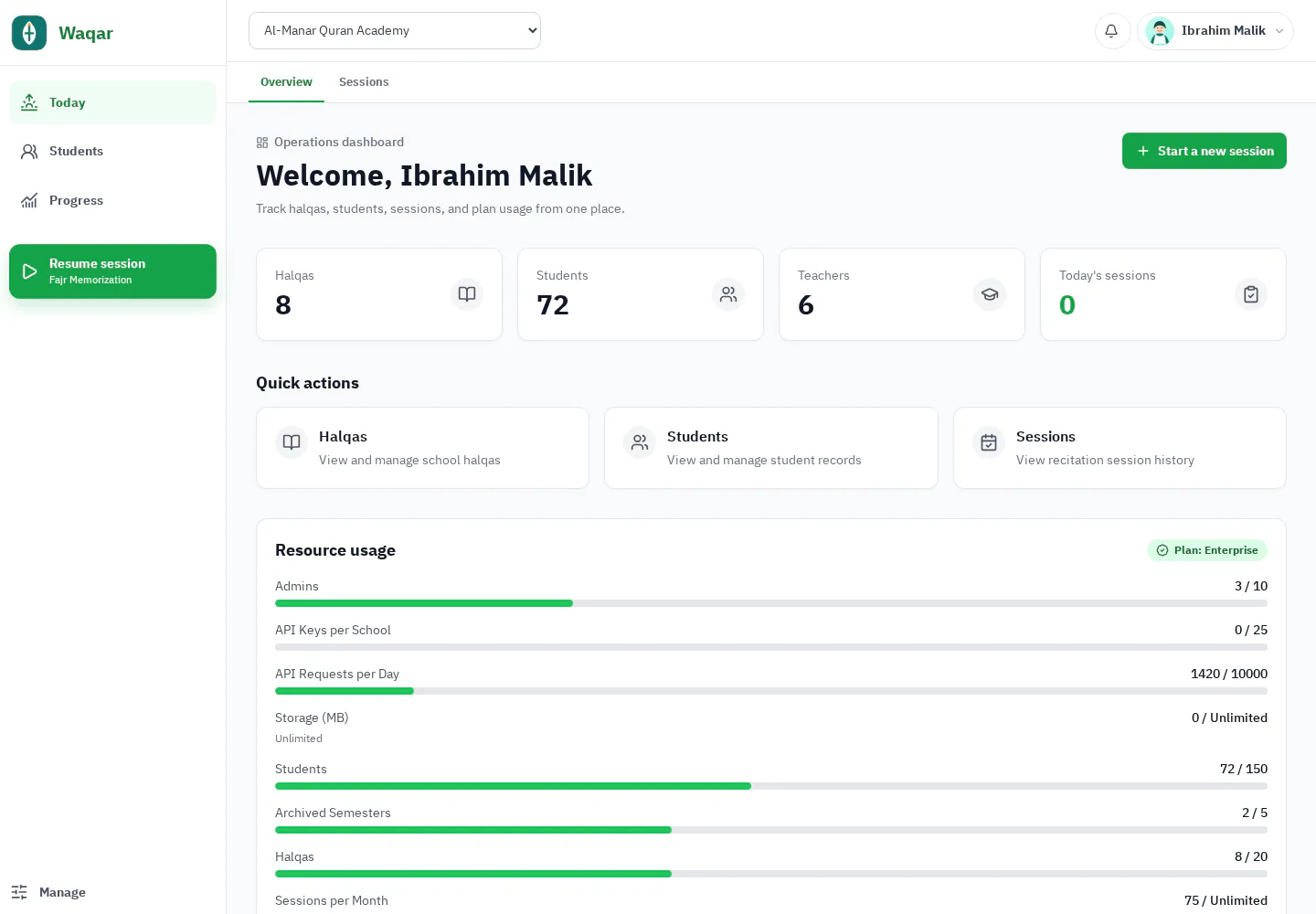Click the Halqas count stat card
1316x914 pixels.
point(379,294)
